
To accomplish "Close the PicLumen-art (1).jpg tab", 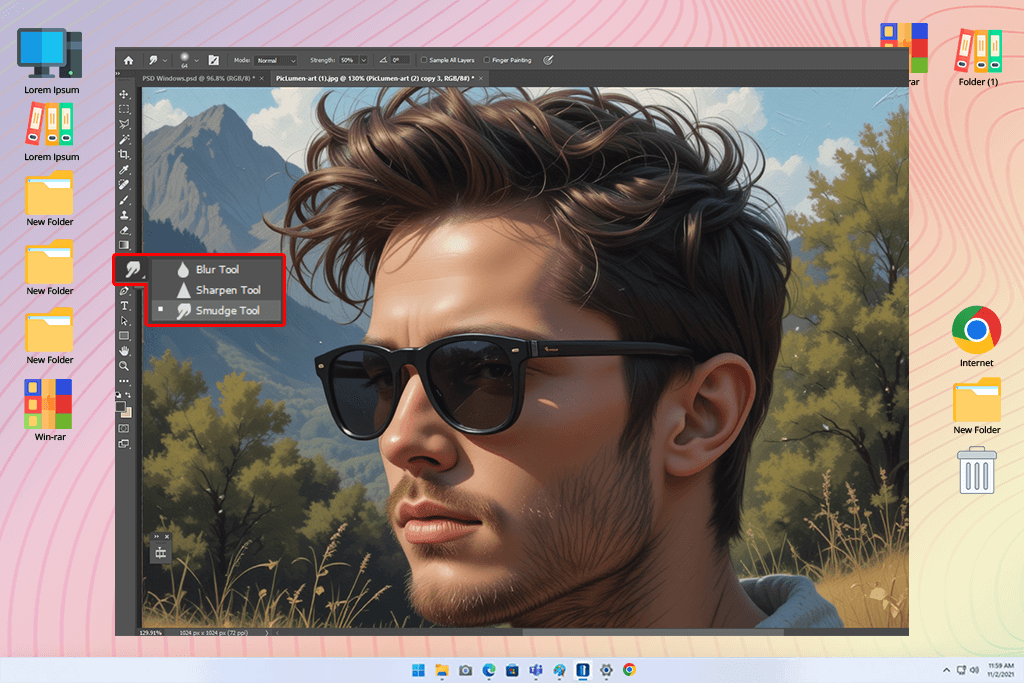I will tap(481, 78).
